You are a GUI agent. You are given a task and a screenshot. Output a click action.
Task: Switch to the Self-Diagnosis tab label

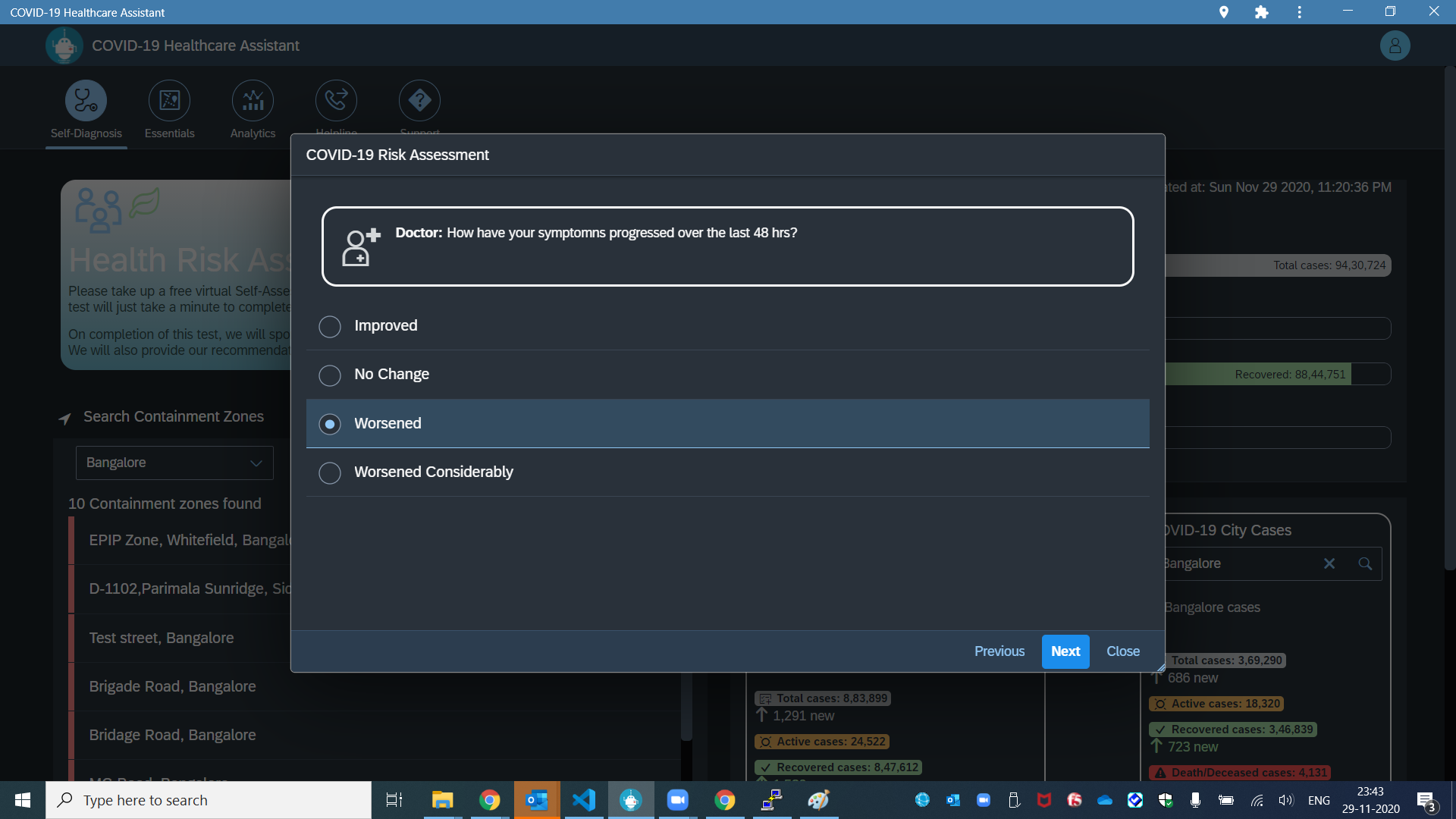point(86,133)
